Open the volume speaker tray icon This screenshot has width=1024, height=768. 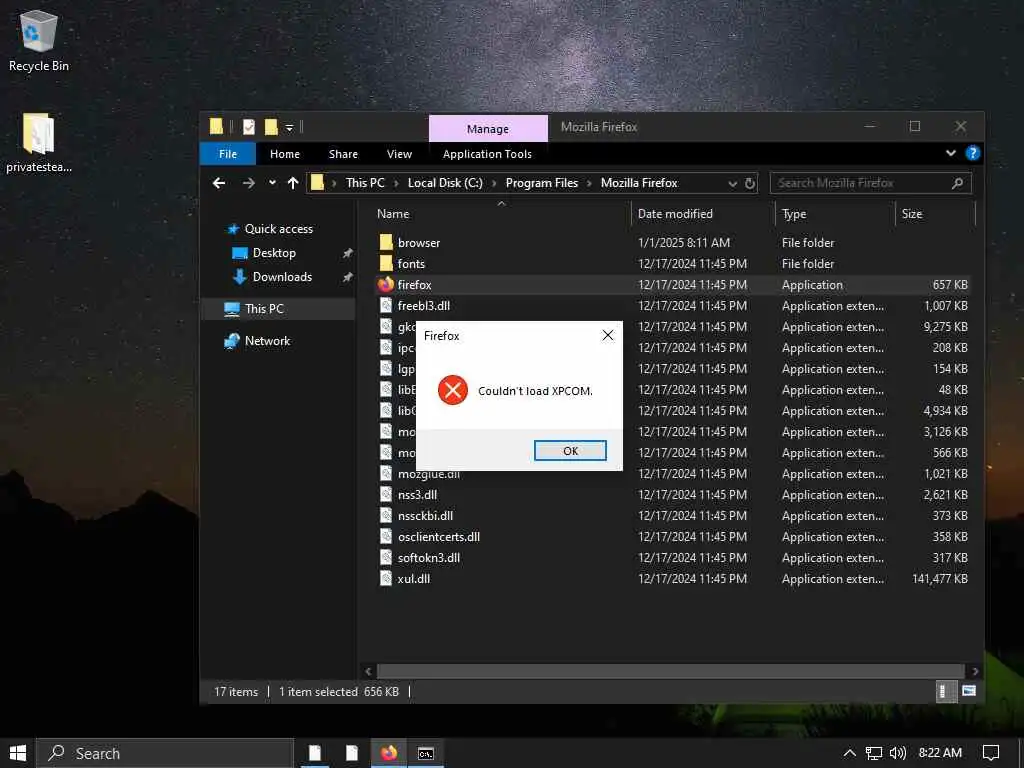(x=897, y=753)
